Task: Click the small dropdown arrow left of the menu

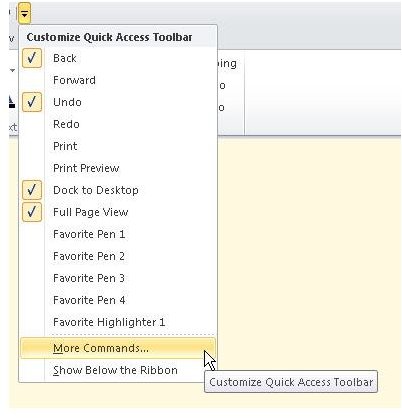Action: click(12, 70)
